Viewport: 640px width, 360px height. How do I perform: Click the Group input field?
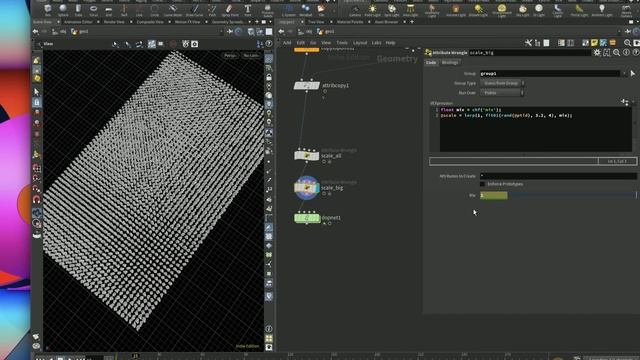click(550, 73)
